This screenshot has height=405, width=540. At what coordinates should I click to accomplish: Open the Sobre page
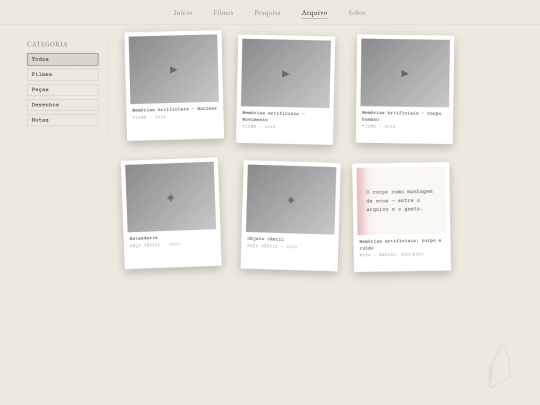(357, 13)
